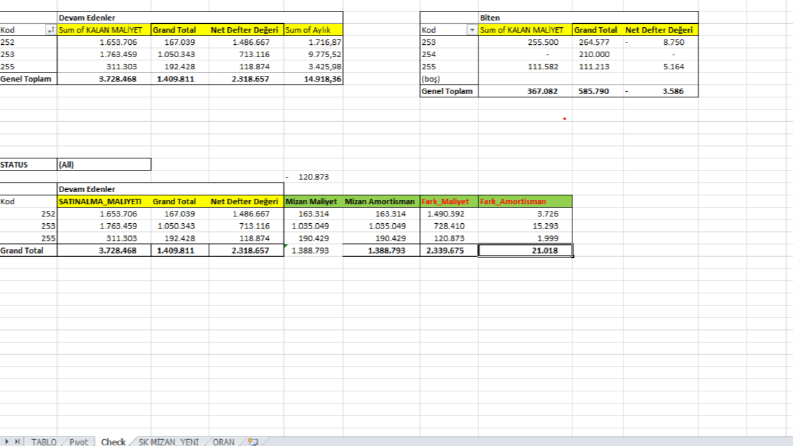
Task: Select the STATUS filter value (All) cell
Action: pyautogui.click(x=104, y=164)
